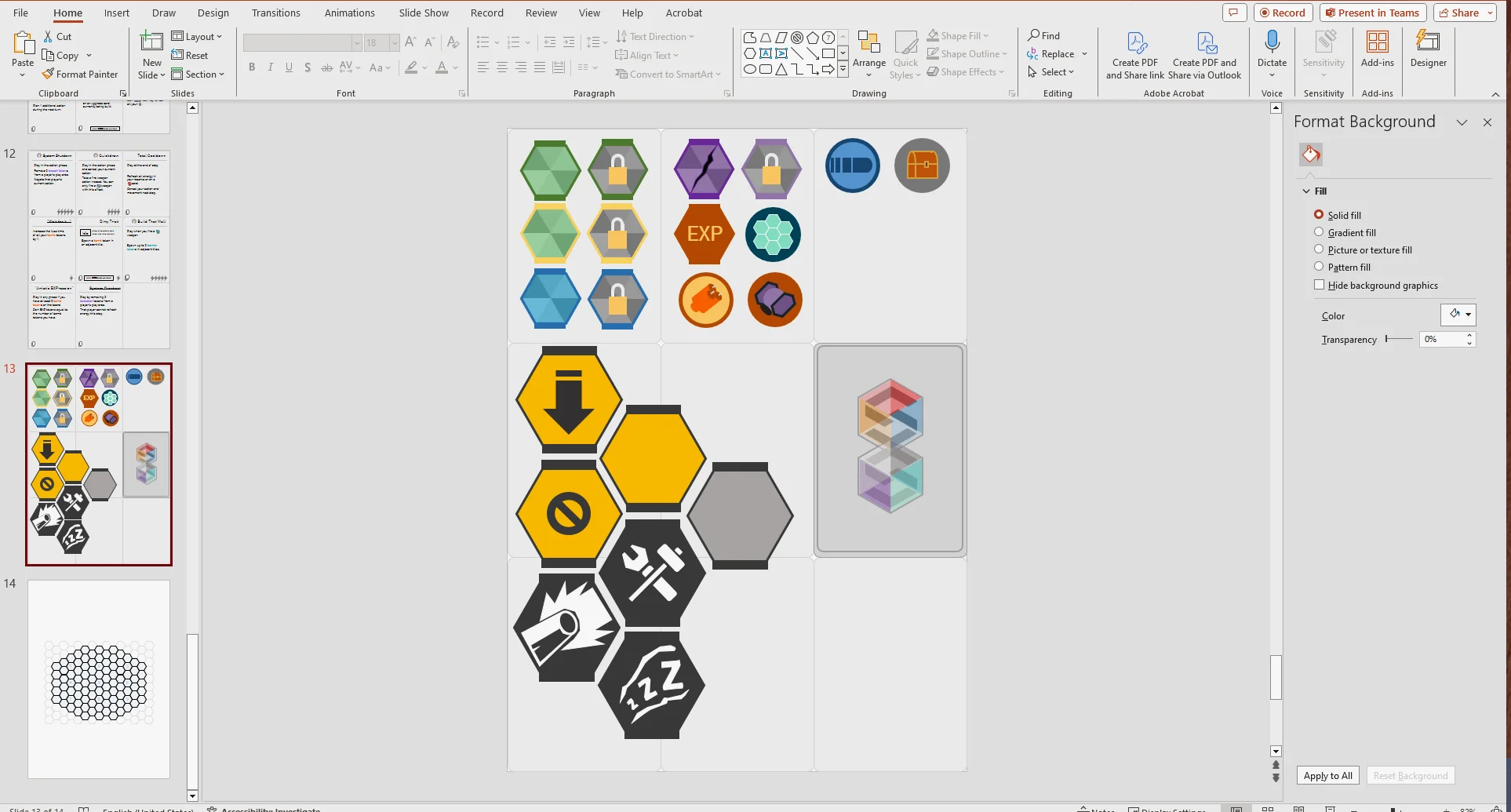
Task: Open the Layout dropdown
Action: click(x=197, y=36)
